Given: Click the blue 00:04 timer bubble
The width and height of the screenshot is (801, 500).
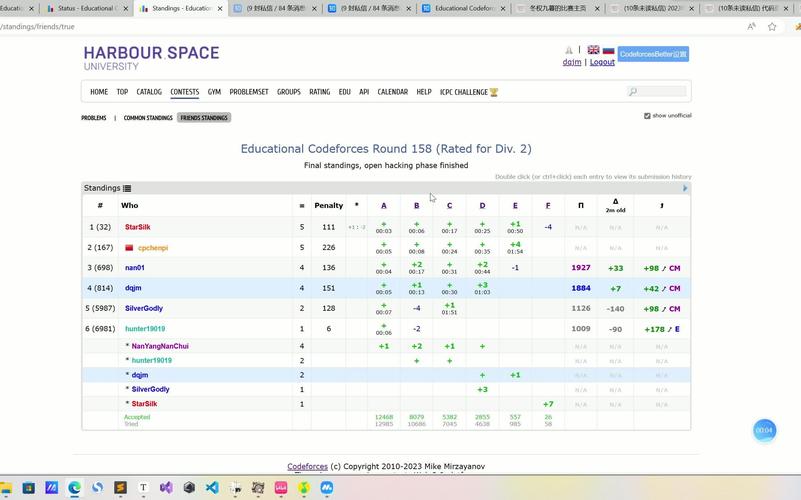Looking at the screenshot, I should point(764,430).
